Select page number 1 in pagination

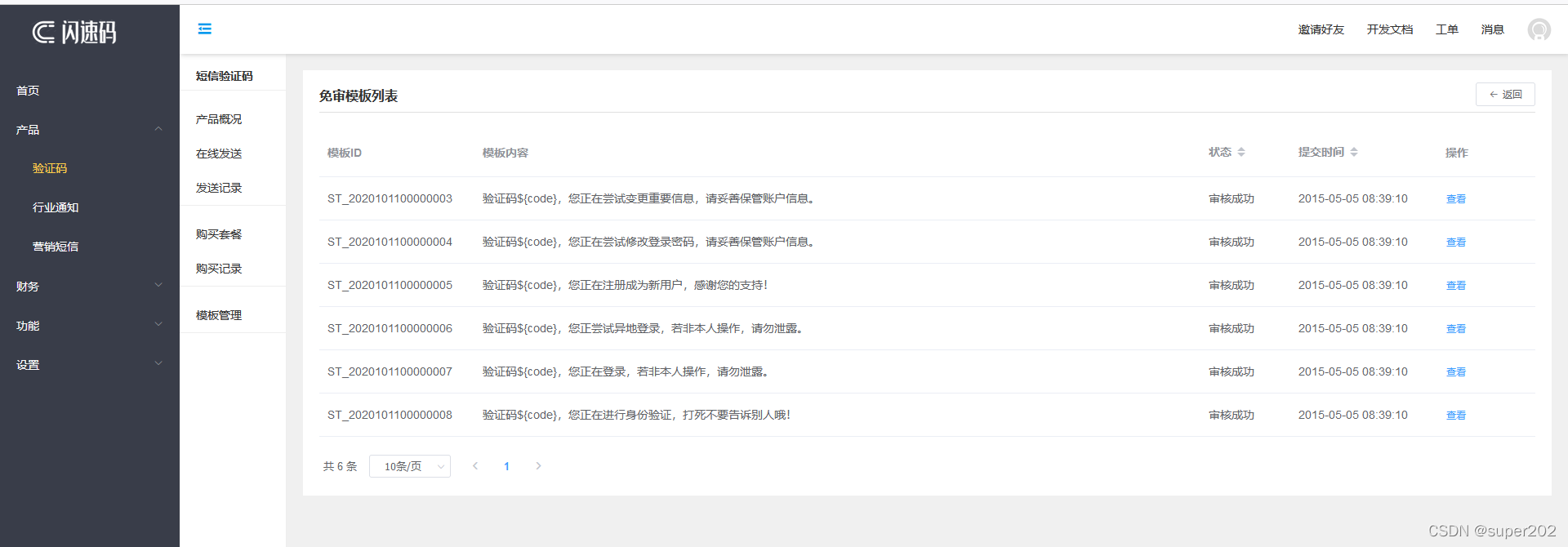pos(506,466)
